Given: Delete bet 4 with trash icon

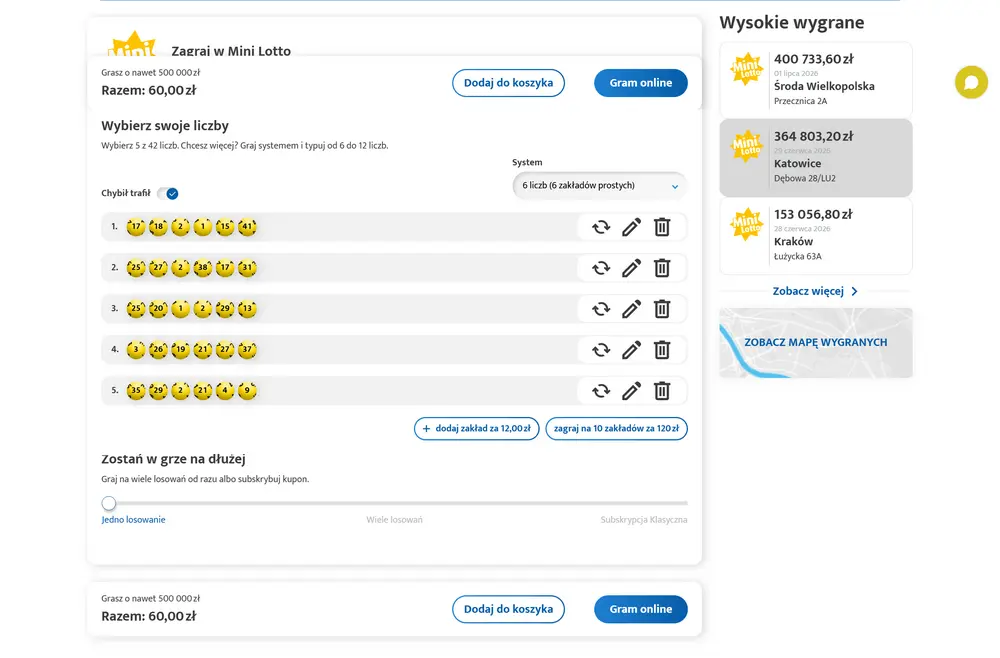Looking at the screenshot, I should 662,350.
